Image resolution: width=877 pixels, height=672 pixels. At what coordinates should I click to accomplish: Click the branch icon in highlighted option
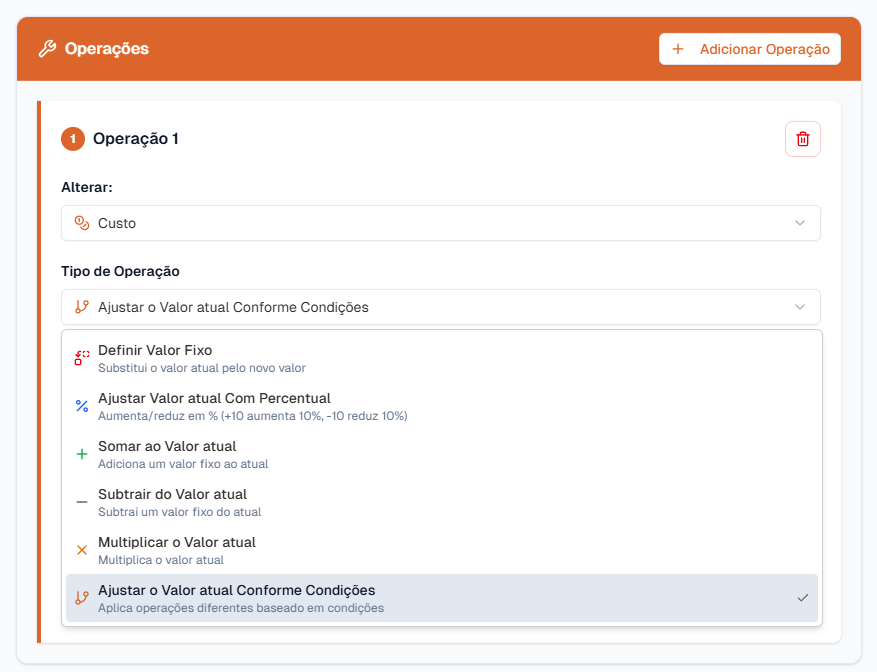(x=82, y=598)
